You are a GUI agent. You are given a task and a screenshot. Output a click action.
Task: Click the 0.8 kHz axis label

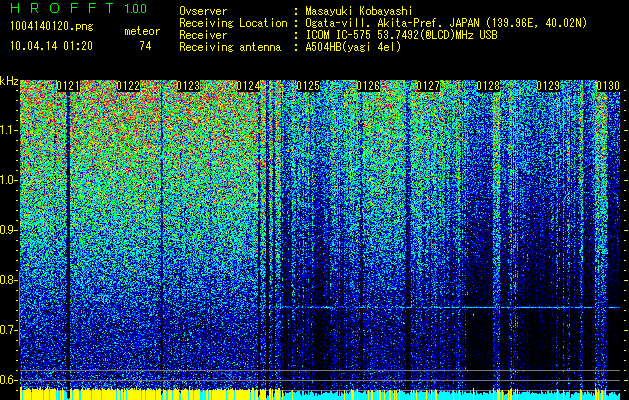pyautogui.click(x=9, y=280)
